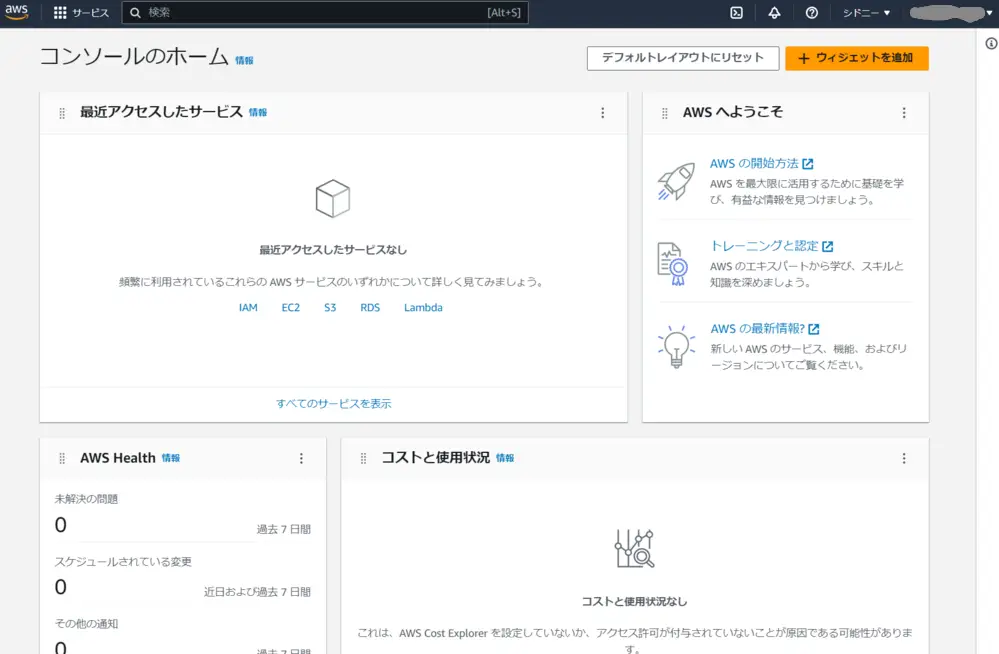
Task: Click the ウィジェットを追加 button
Action: click(x=857, y=58)
